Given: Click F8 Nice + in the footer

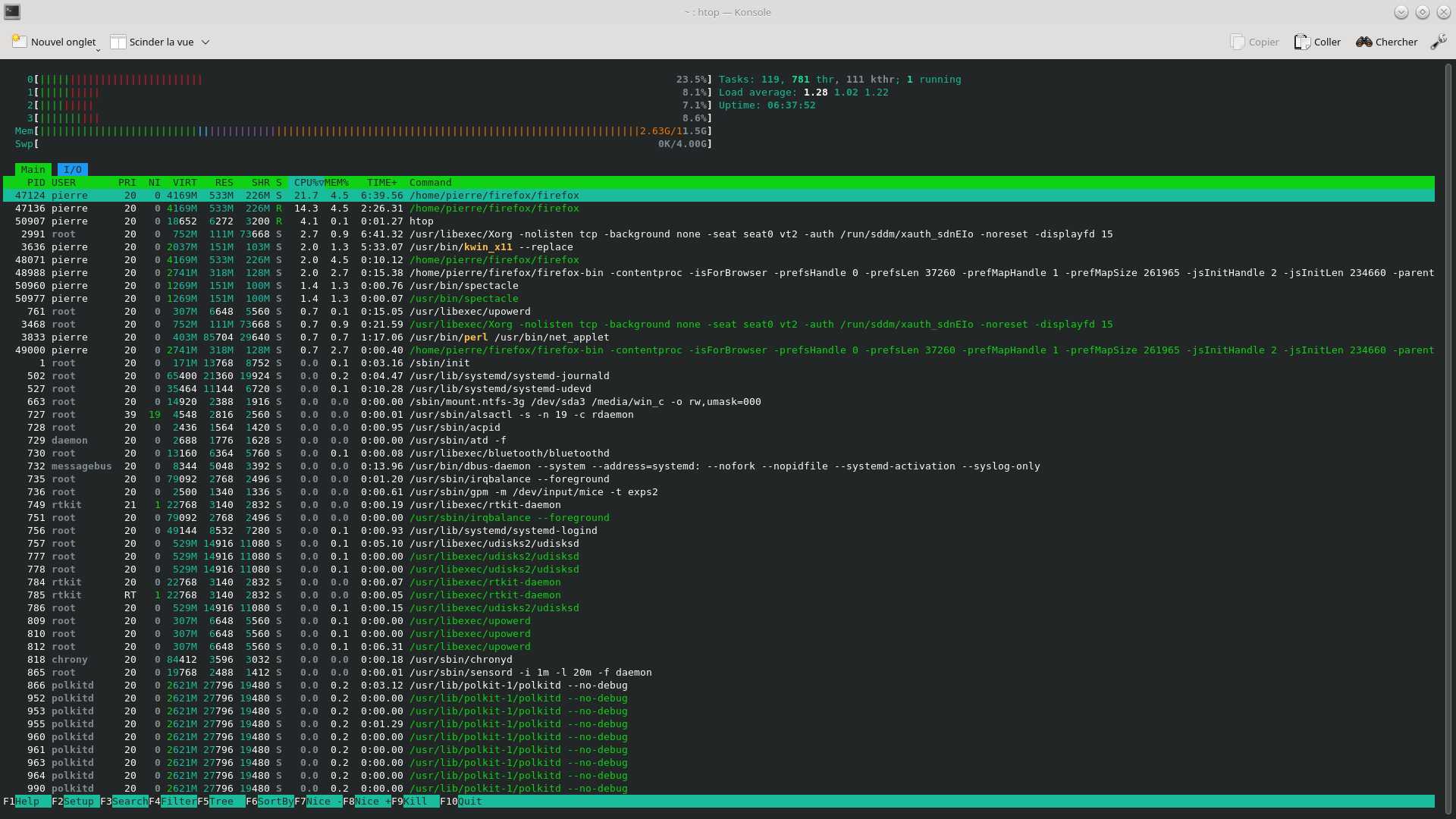Looking at the screenshot, I should [367, 801].
